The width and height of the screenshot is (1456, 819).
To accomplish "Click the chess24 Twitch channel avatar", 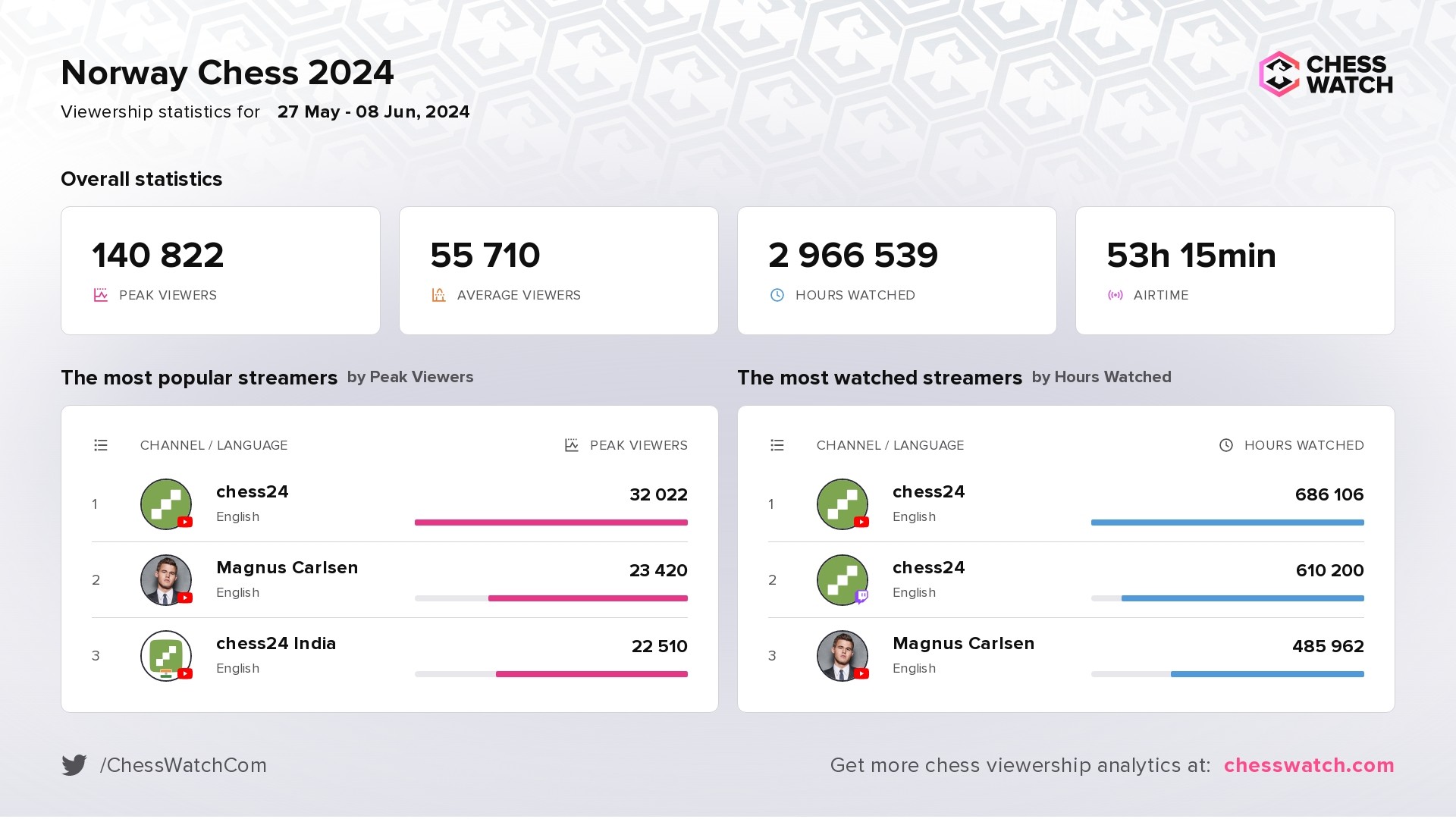I will click(842, 579).
